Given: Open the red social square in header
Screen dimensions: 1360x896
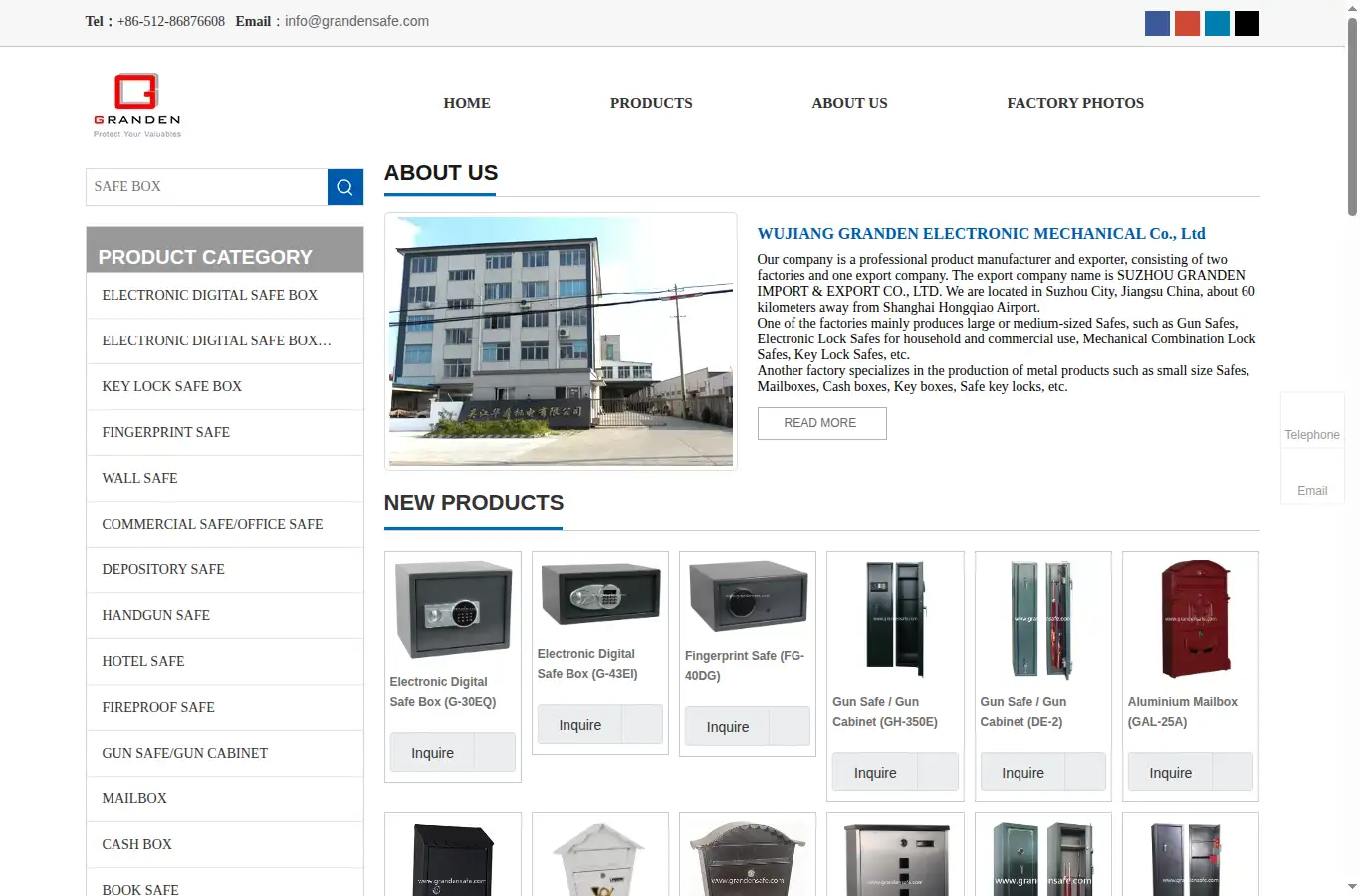Looking at the screenshot, I should coord(1187,23).
